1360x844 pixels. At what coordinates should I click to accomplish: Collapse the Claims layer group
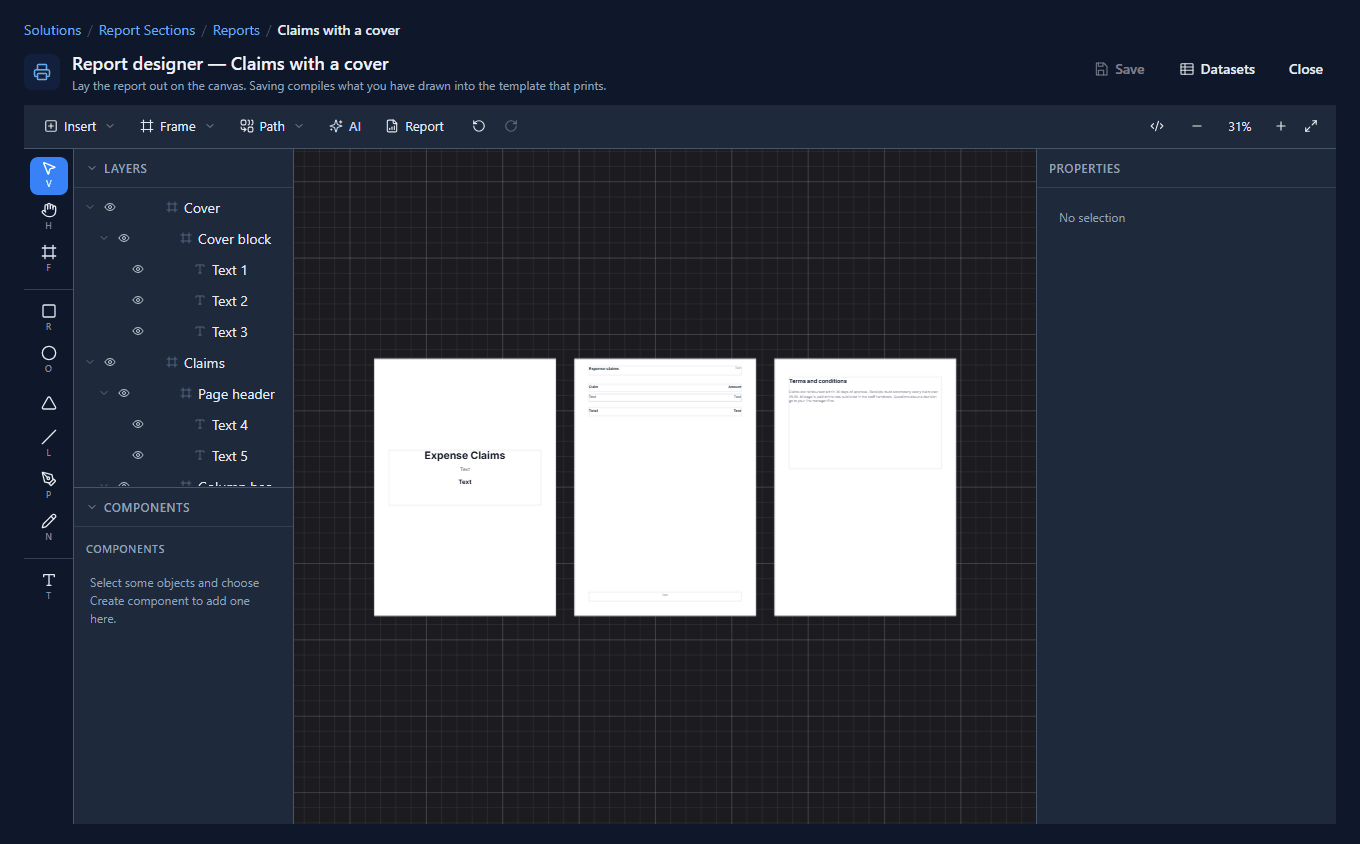pos(90,363)
